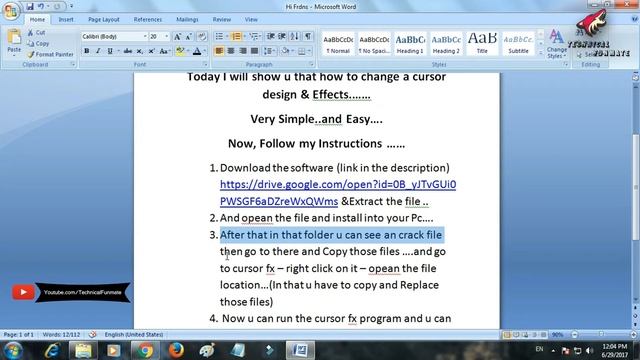Apply strikethrough formatting
This screenshot has width=640, height=360.
point(128,51)
